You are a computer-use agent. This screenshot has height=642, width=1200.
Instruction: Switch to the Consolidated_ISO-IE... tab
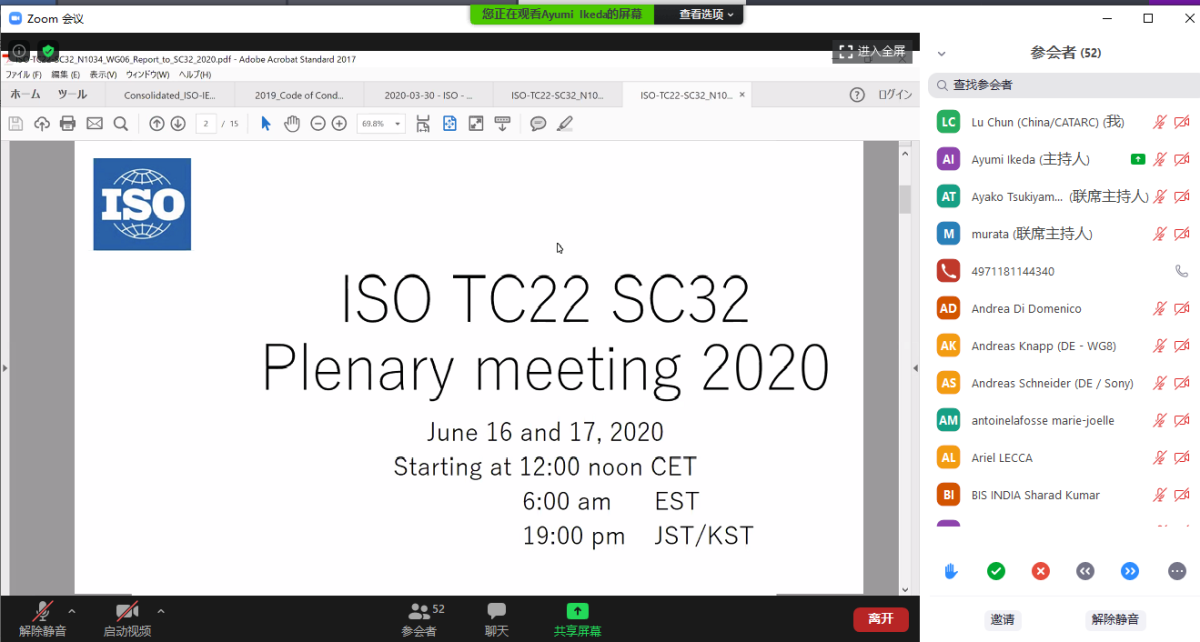click(168, 96)
